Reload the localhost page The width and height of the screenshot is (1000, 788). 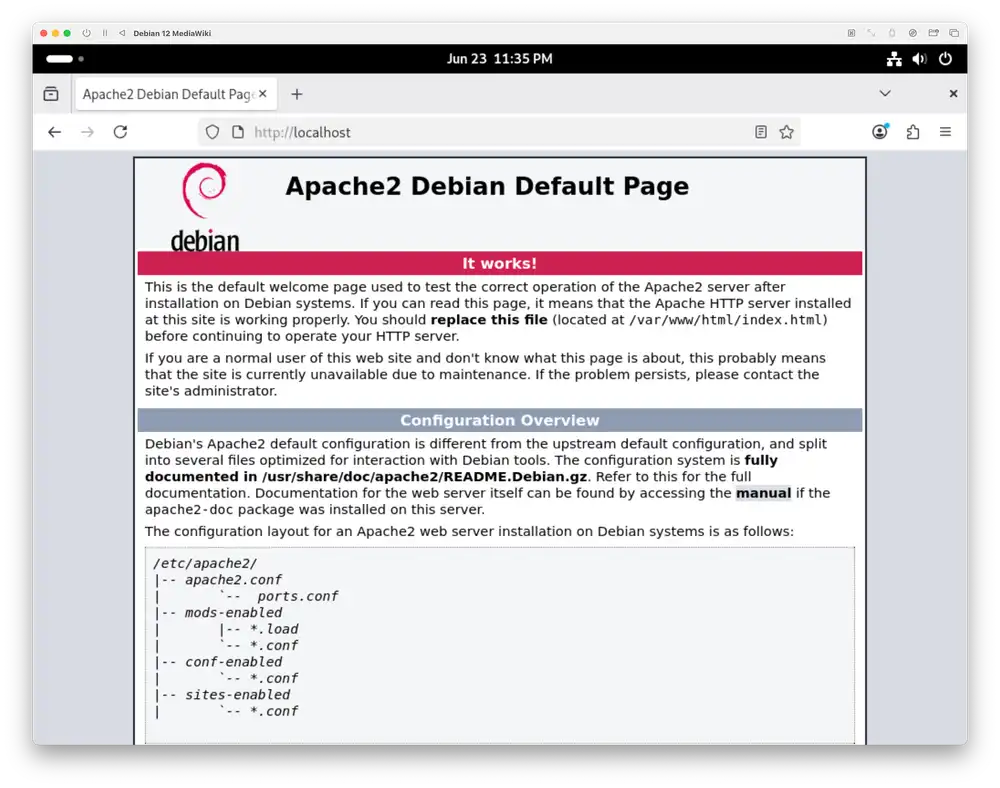click(121, 132)
